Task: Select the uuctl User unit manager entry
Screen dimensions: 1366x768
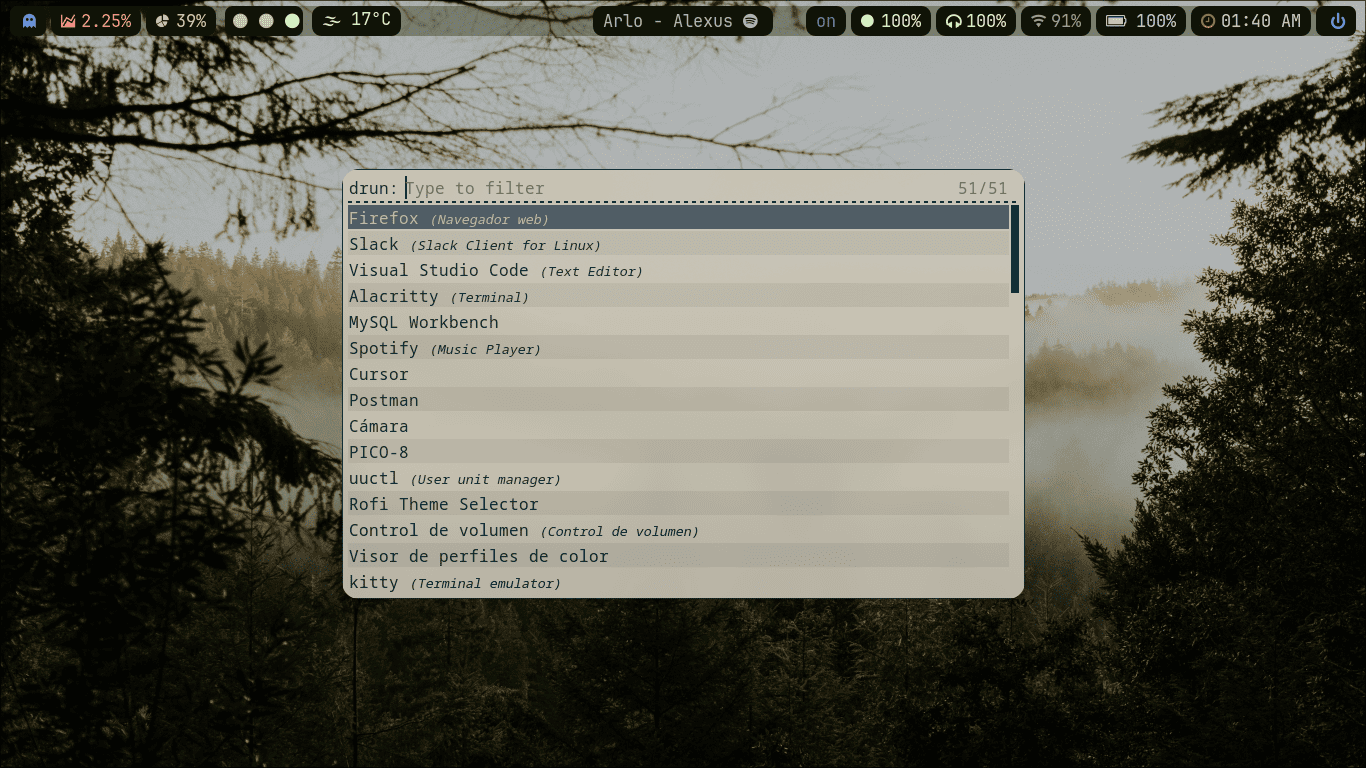Action: [x=678, y=478]
